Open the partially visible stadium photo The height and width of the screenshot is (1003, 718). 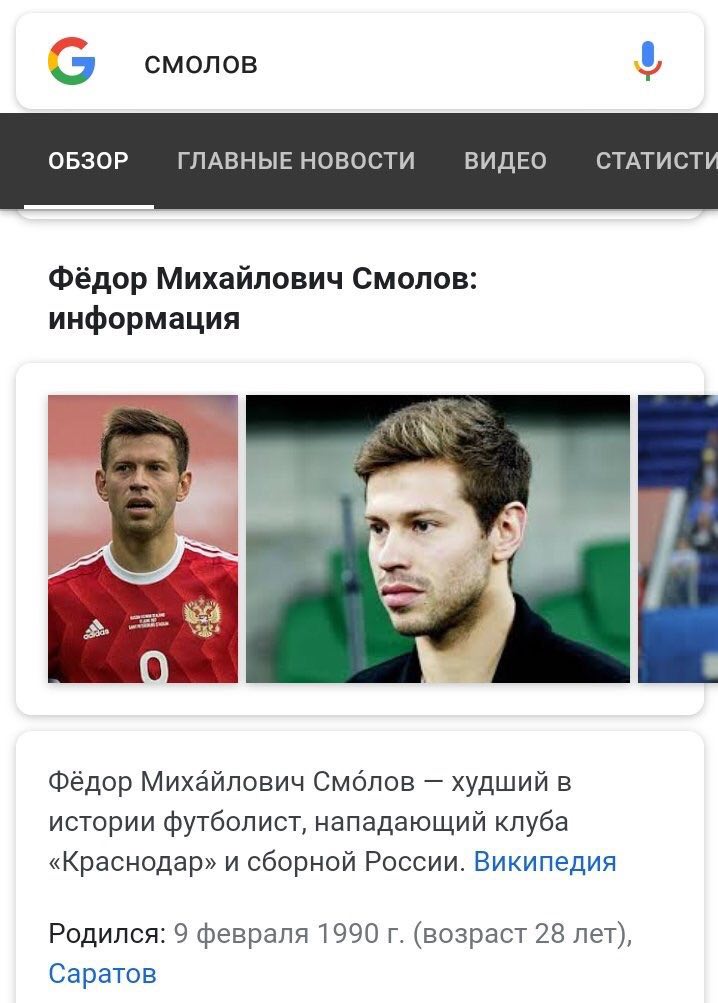[678, 539]
